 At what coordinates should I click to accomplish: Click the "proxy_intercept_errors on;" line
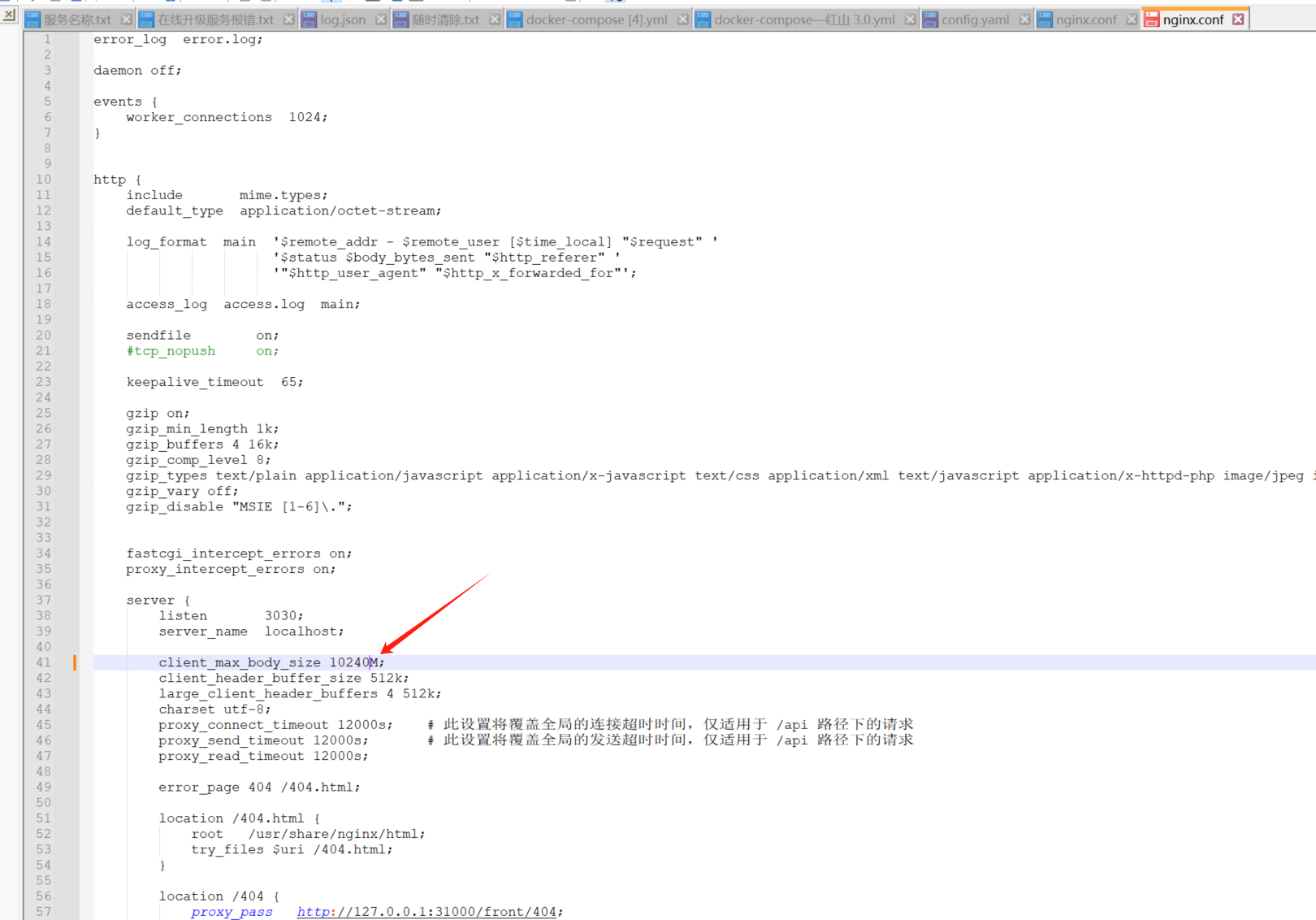tap(231, 570)
